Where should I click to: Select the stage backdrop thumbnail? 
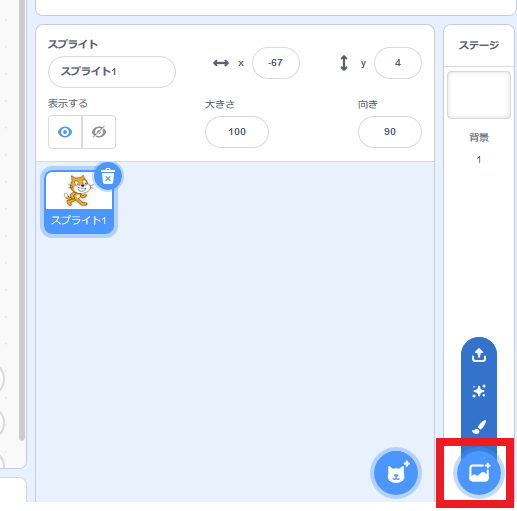[479, 95]
